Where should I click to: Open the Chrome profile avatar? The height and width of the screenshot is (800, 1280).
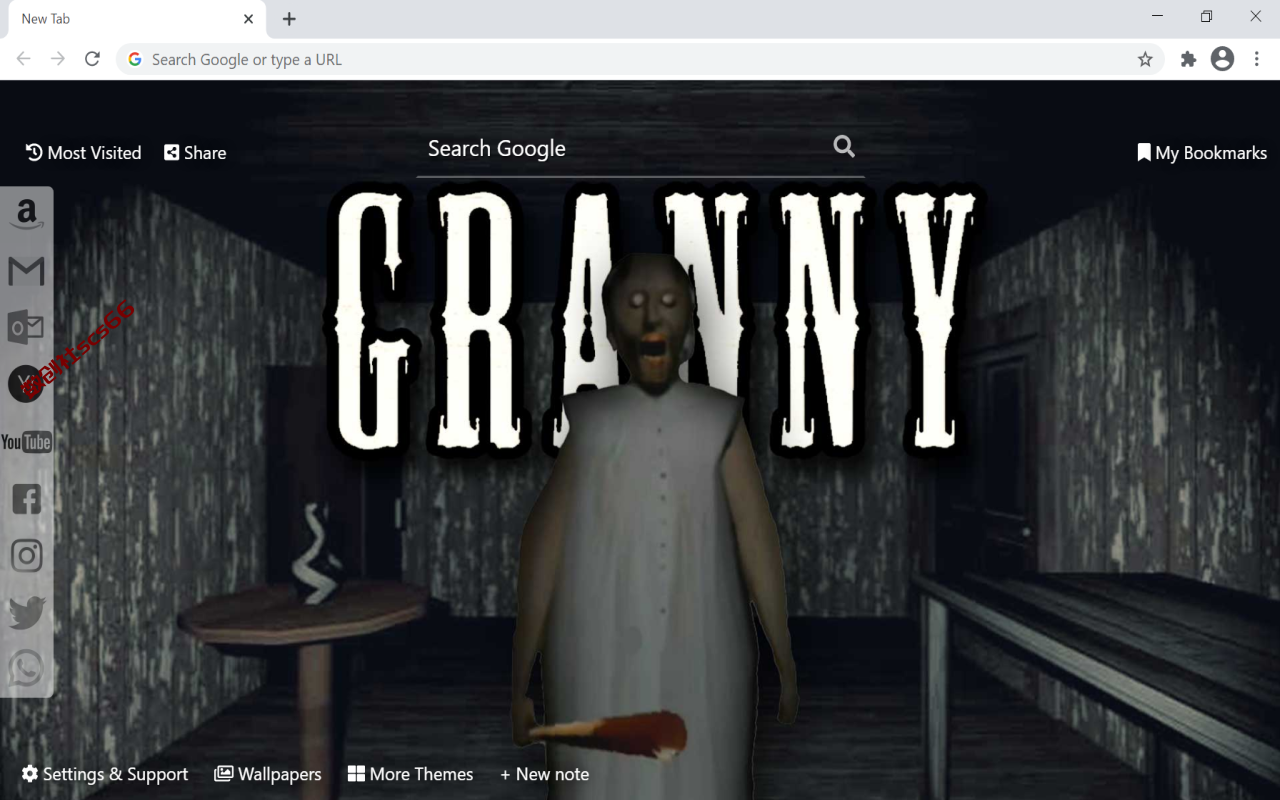(x=1222, y=59)
